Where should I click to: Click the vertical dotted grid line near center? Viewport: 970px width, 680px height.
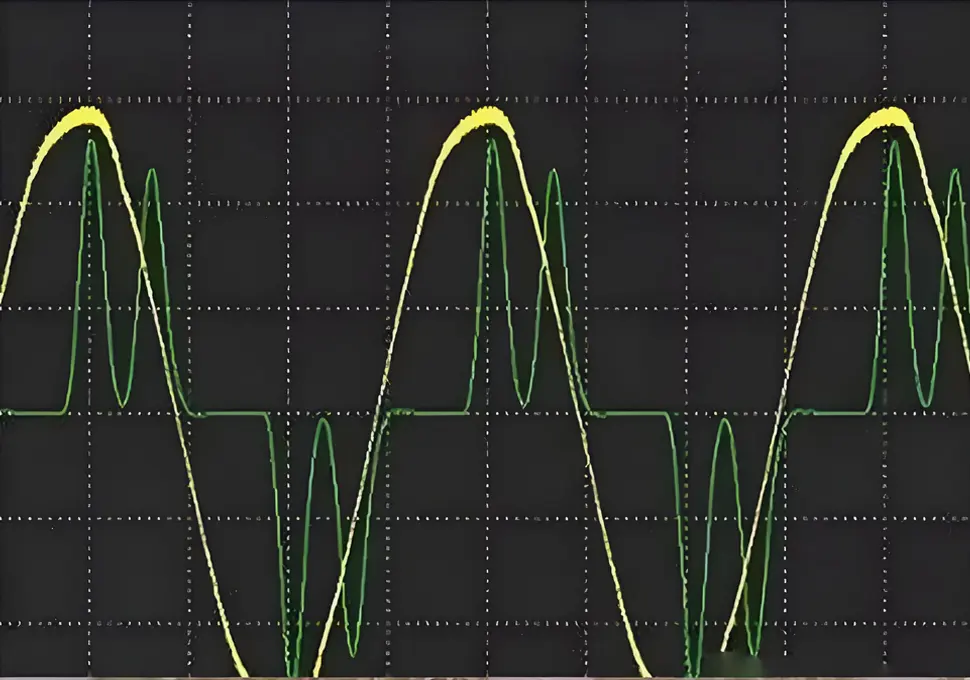485,250
